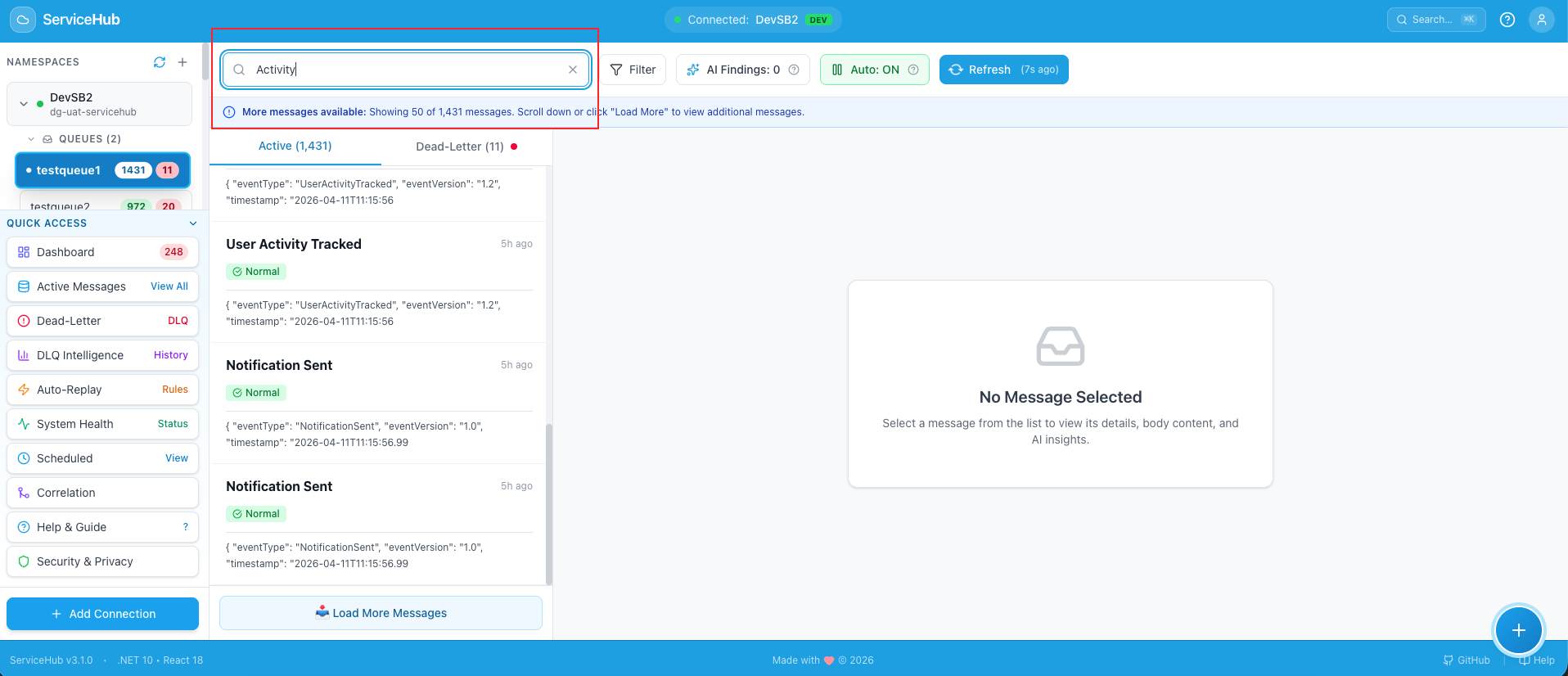
Task: Open the floating blue plus action button
Action: coord(1519,630)
